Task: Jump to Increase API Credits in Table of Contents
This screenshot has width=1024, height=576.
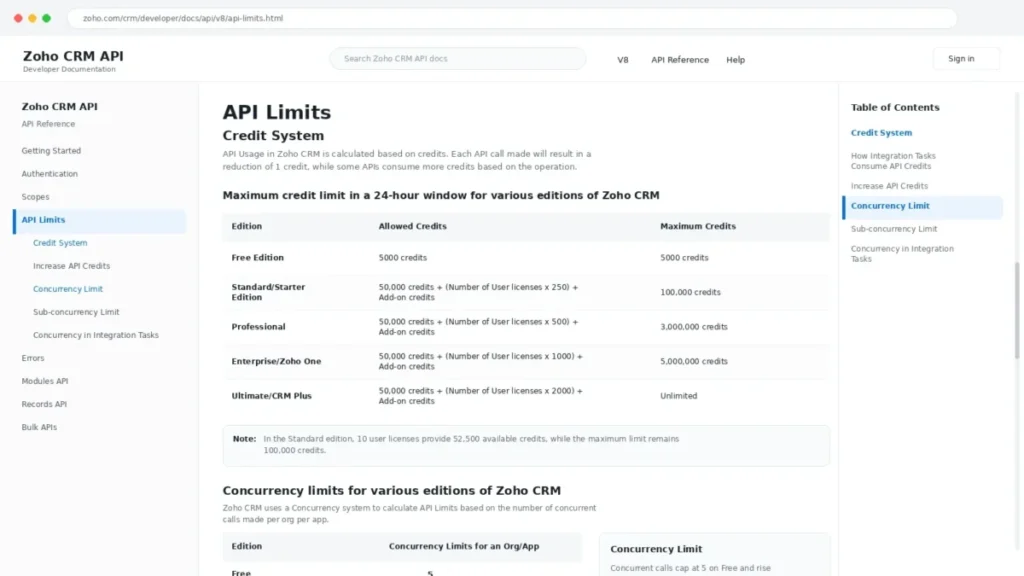Action: click(889, 186)
